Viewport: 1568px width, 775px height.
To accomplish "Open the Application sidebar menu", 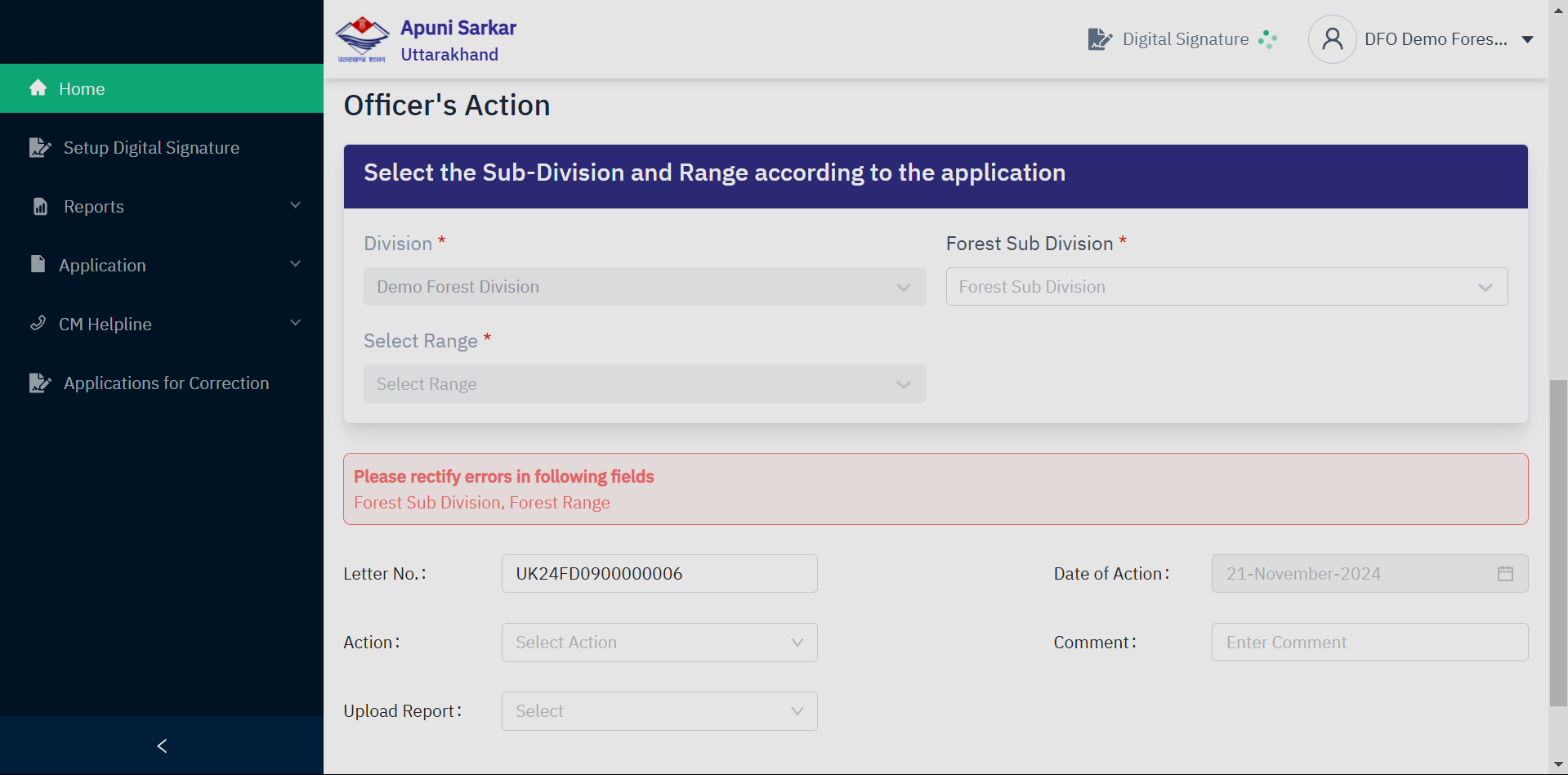I will coord(162,265).
